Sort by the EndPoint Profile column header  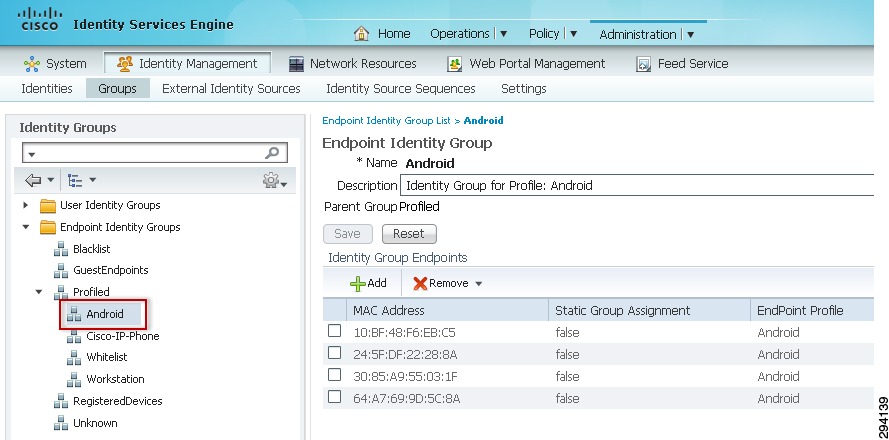click(x=800, y=310)
